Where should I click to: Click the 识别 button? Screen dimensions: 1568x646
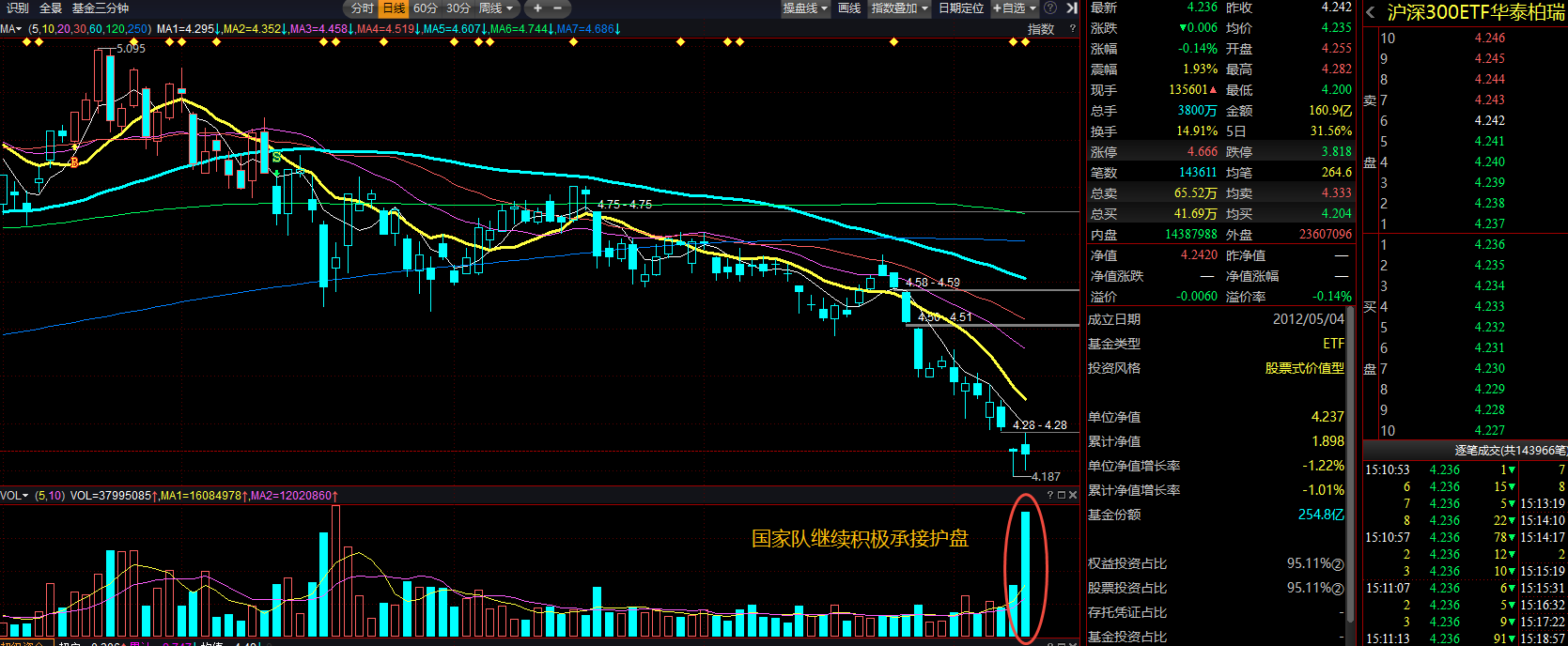tap(18, 8)
